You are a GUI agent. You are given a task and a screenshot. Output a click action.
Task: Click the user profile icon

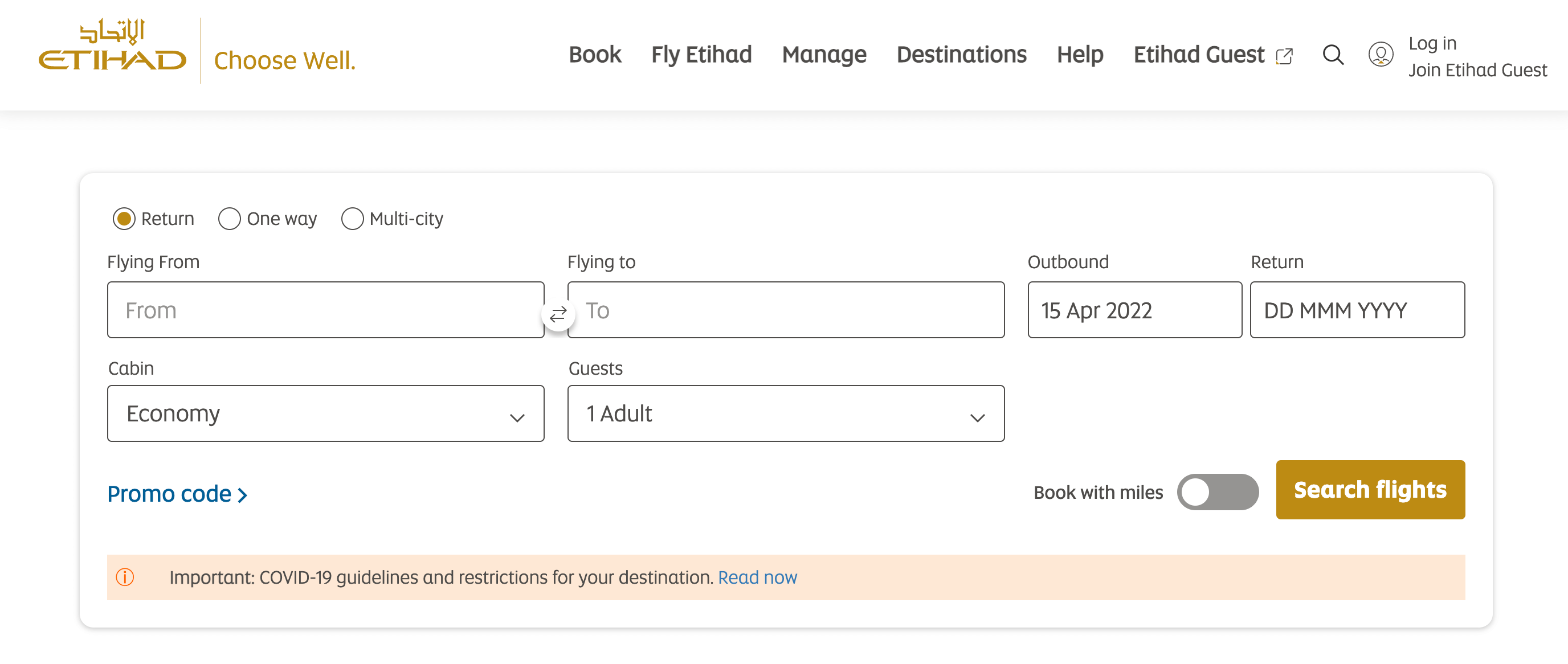pos(1381,55)
